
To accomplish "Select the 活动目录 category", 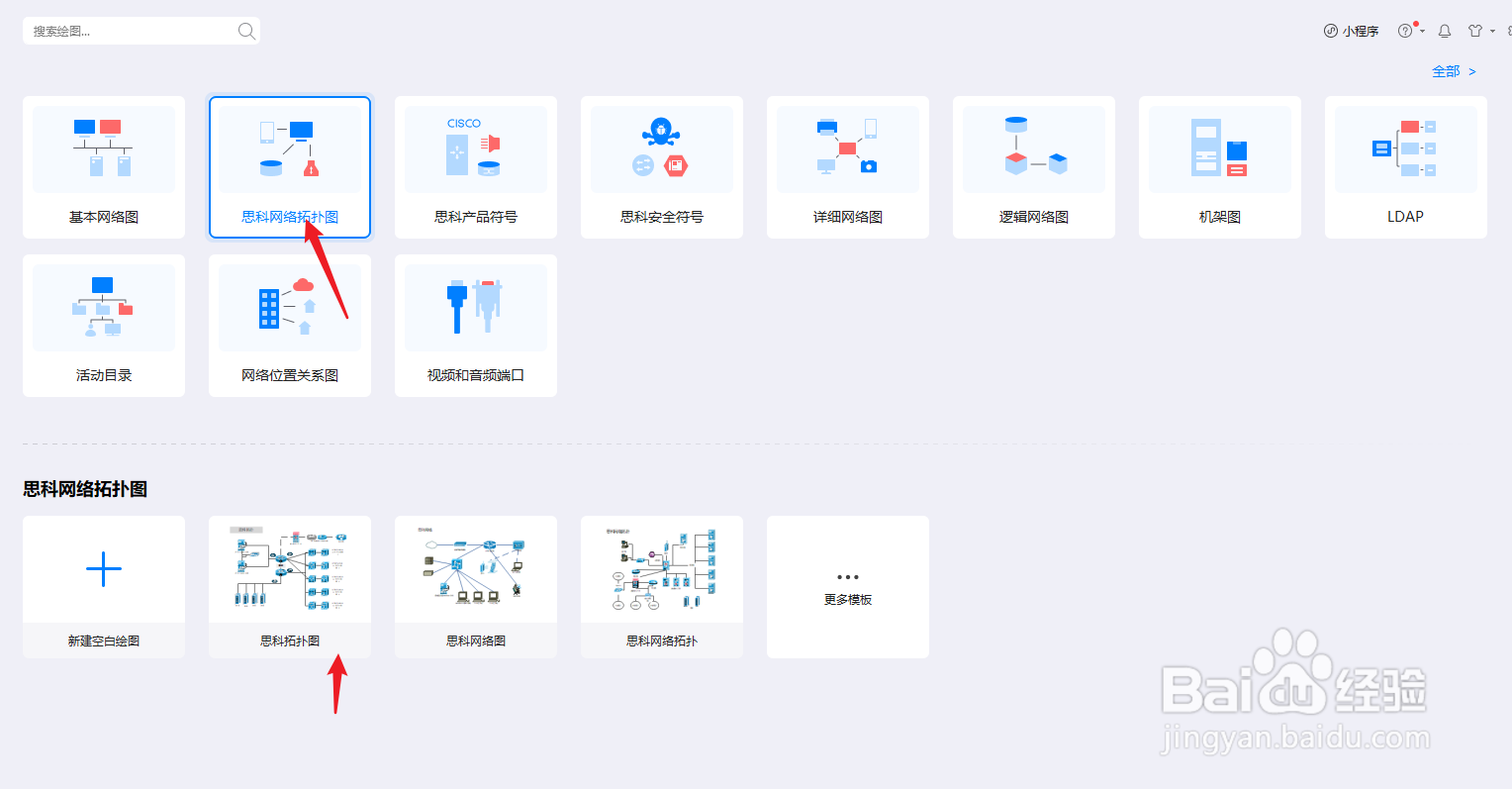I will coord(103,325).
